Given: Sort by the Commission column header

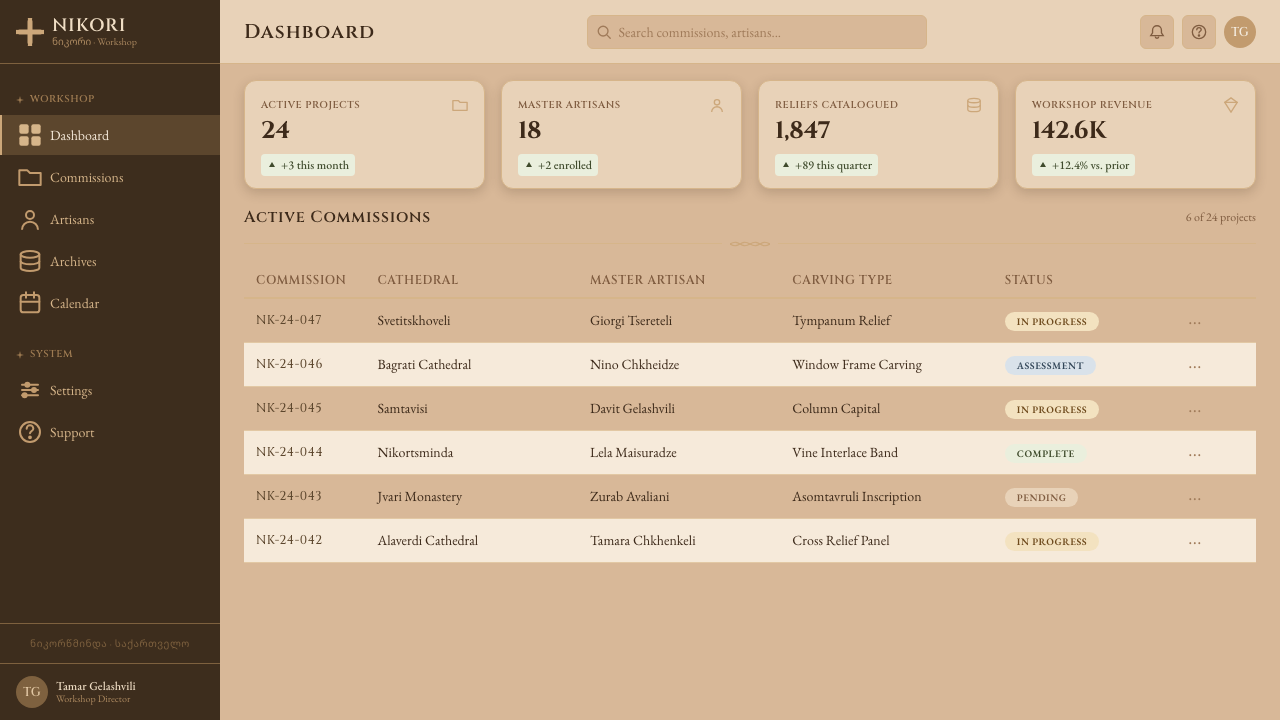Looking at the screenshot, I should point(301,280).
